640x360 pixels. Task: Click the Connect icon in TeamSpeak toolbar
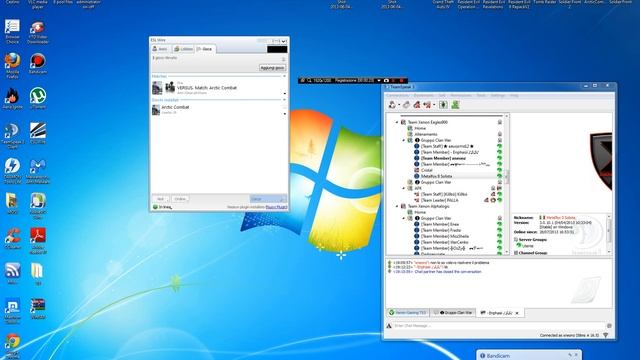[392, 105]
